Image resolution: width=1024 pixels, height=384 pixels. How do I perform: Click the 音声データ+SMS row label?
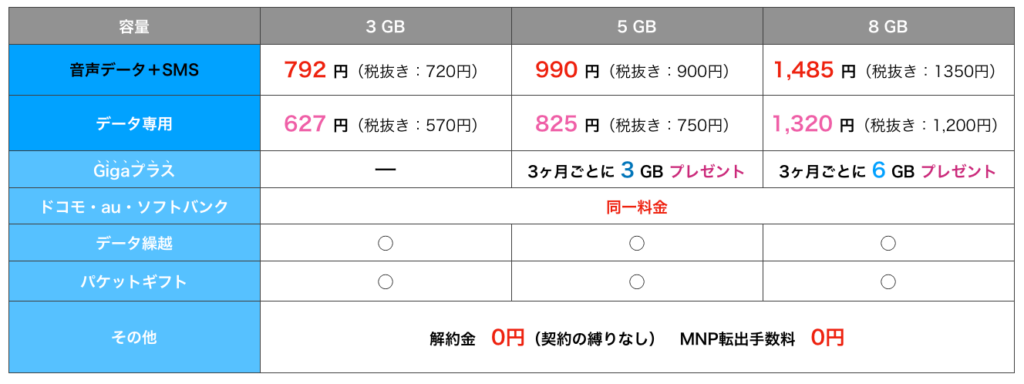(135, 71)
